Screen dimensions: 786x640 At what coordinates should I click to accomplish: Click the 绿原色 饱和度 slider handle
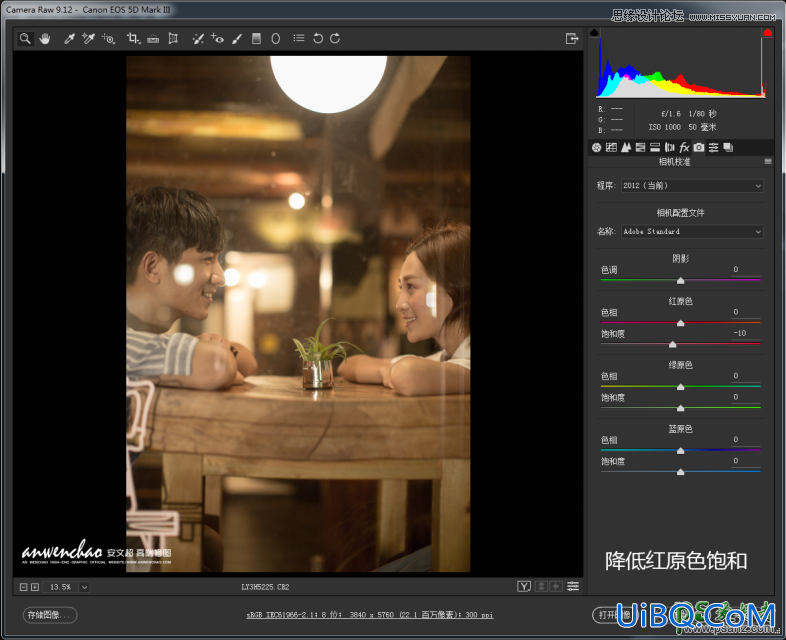click(681, 408)
